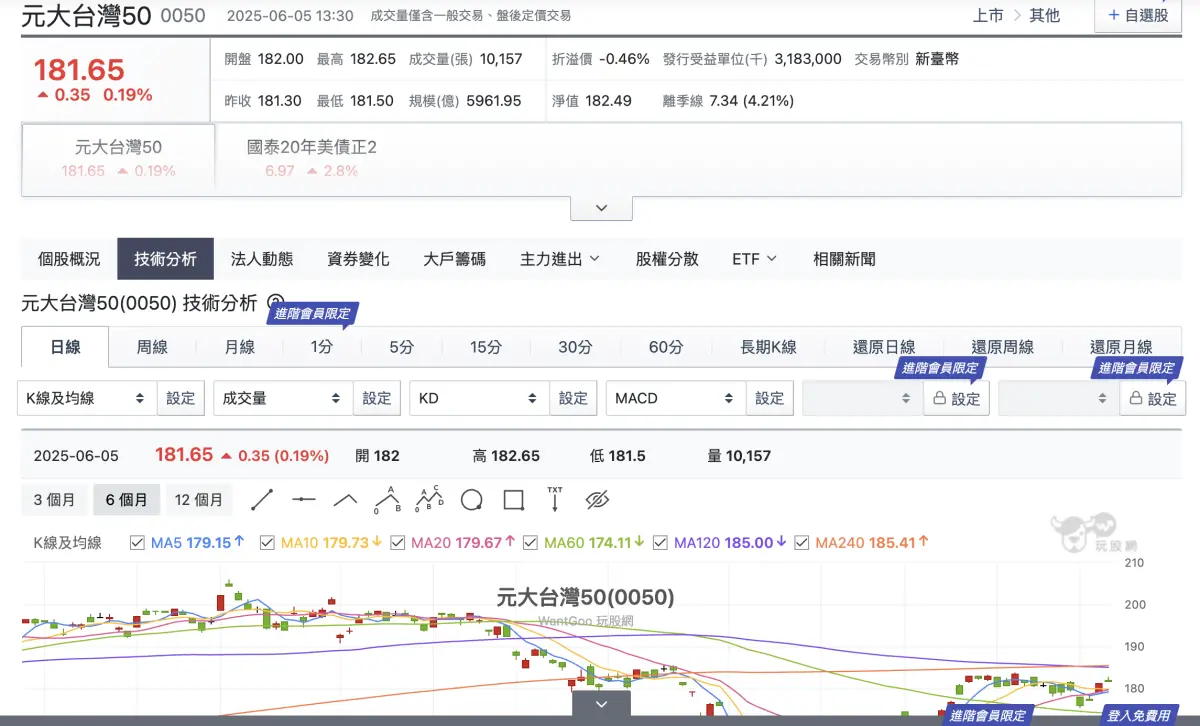Open the second locked empty indicator dropdown

click(x=1058, y=398)
